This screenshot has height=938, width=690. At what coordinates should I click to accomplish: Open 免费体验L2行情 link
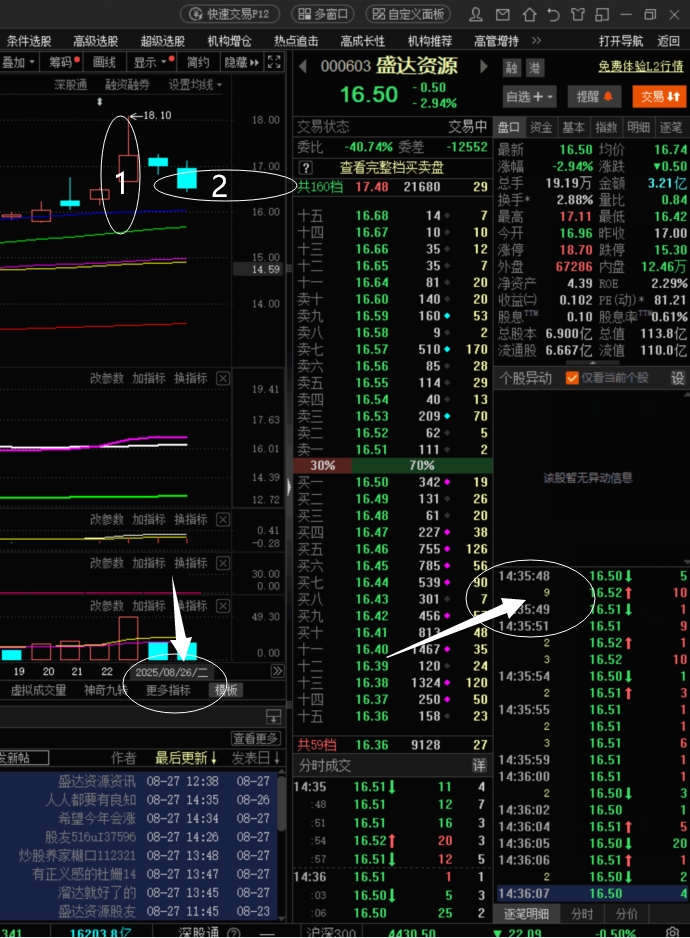(641, 66)
